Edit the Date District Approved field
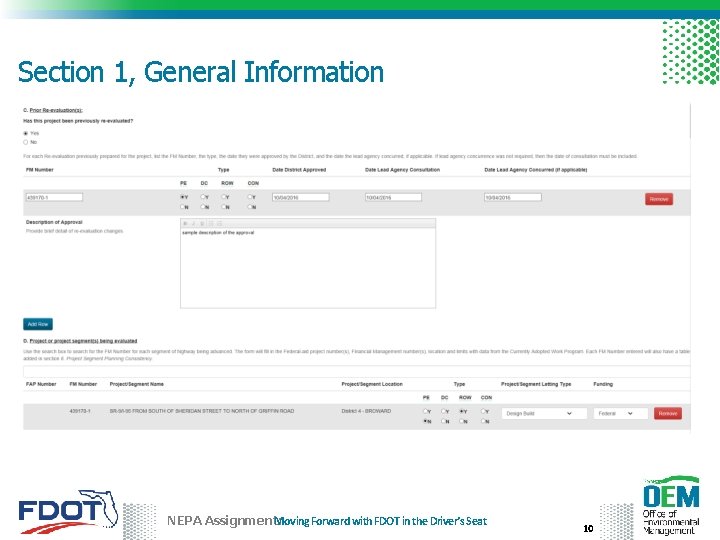720x540 pixels. pyautogui.click(x=301, y=197)
